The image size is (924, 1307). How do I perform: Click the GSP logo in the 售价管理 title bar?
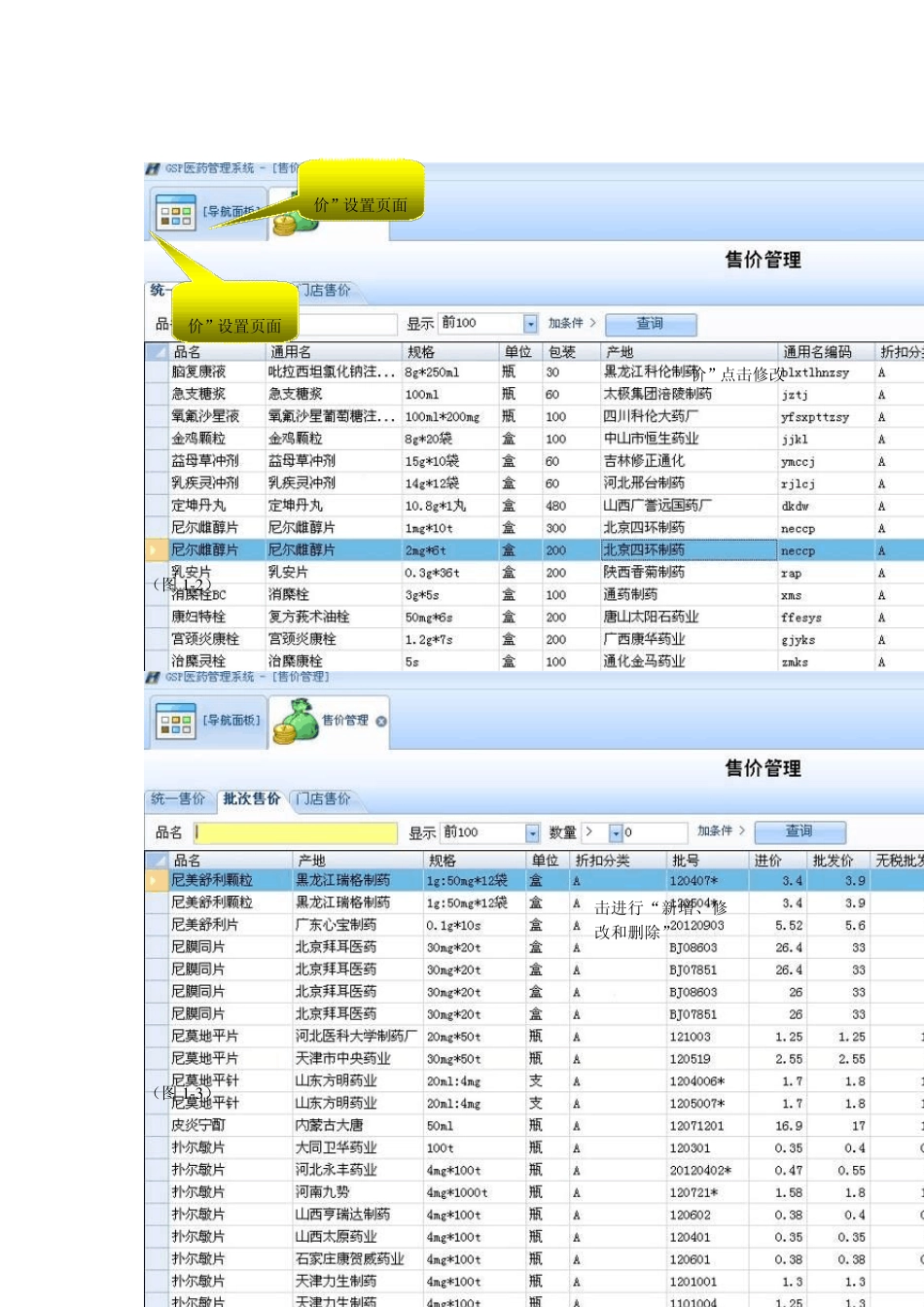(x=153, y=677)
